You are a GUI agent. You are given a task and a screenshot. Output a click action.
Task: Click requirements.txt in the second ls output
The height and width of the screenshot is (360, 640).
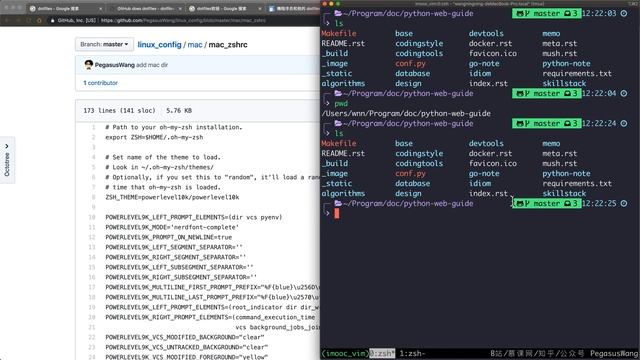[577, 184]
